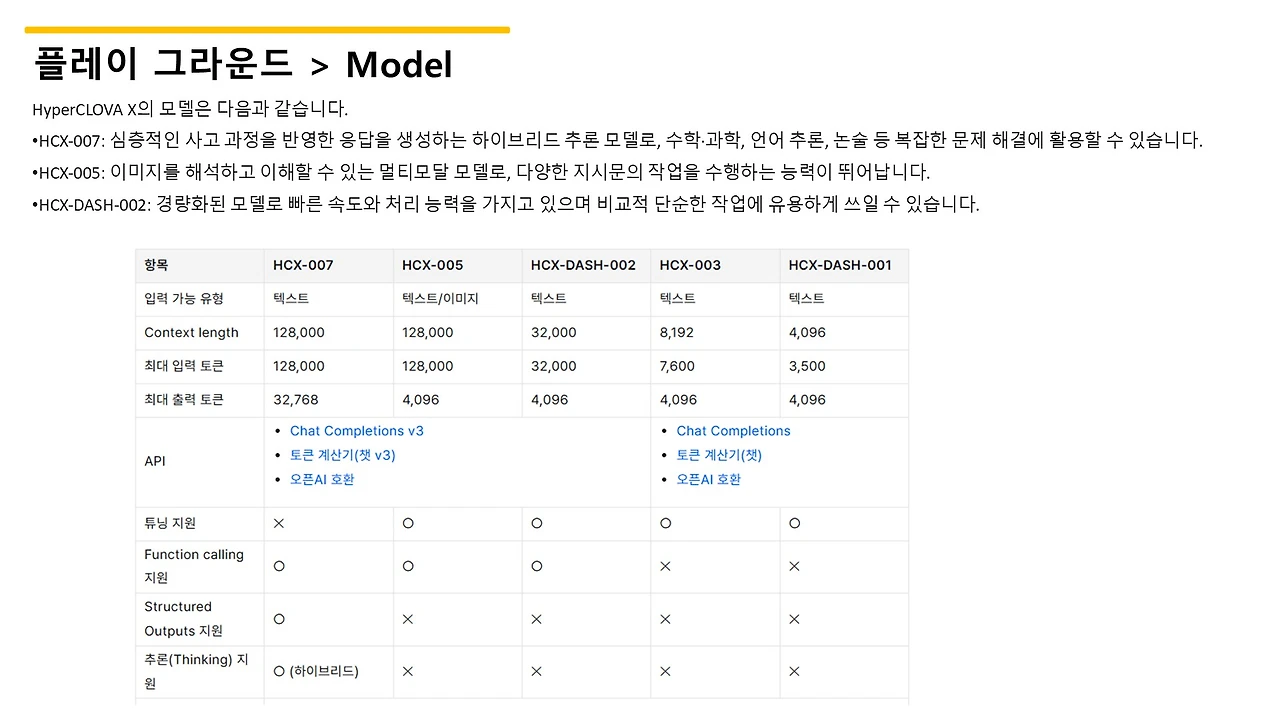Click 오픈AI 호환 link below 토큰 계산기(챗 v3)

[322, 479]
